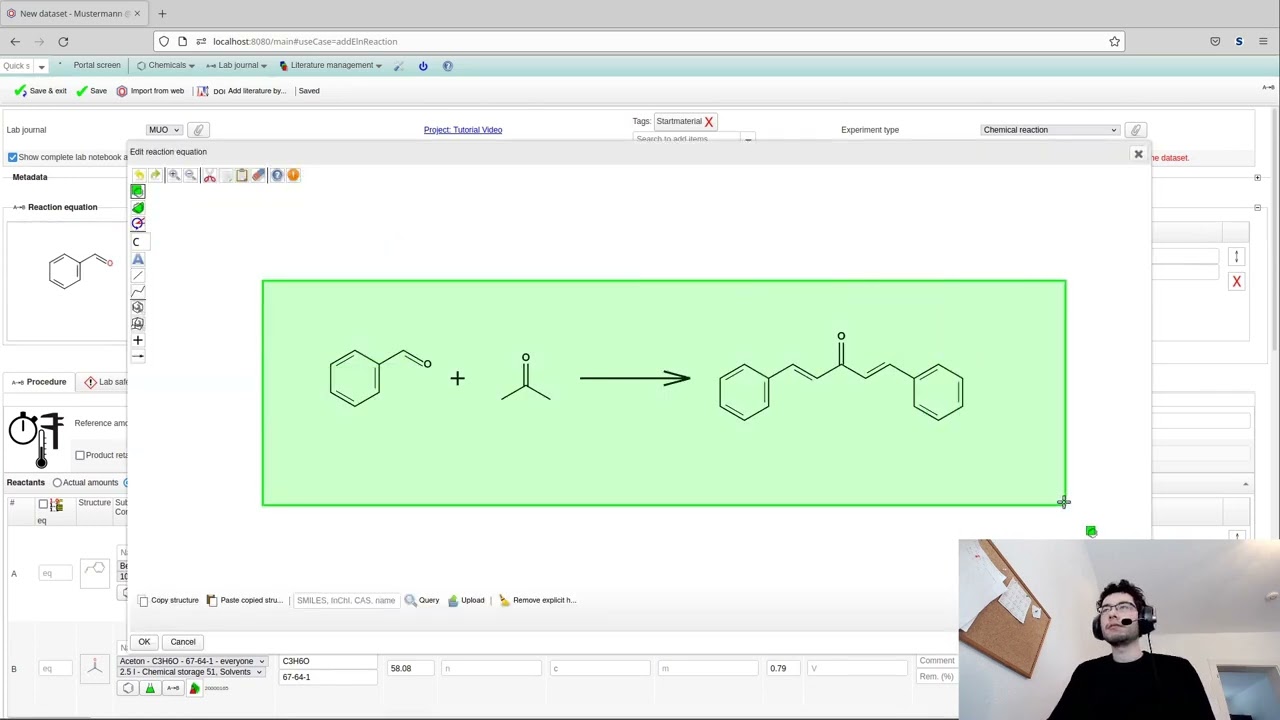Screen dimensions: 1280x720
Task: Click the paperclip next to Experiment type
Action: coord(1135,130)
